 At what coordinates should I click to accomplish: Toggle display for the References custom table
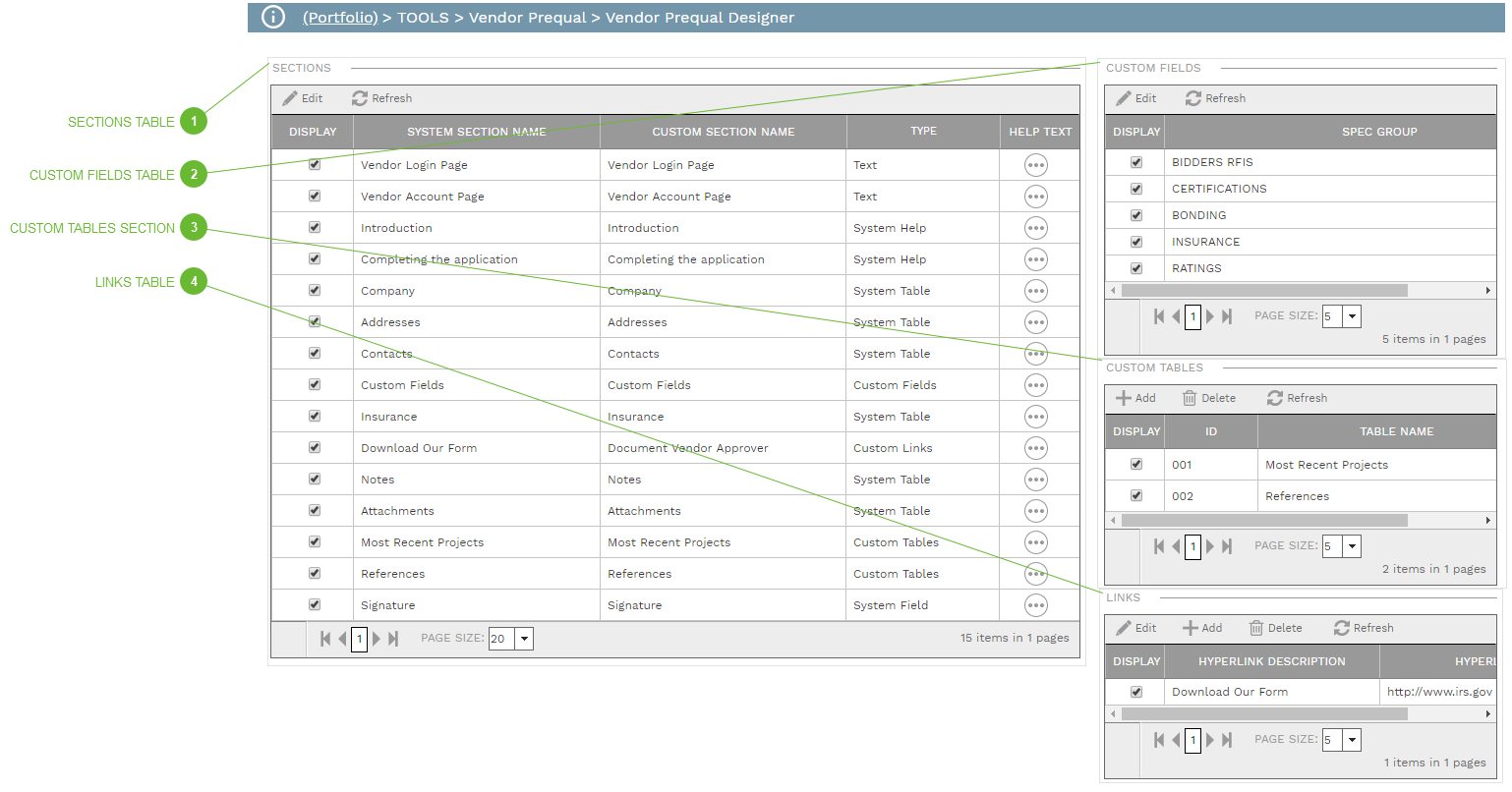(1134, 495)
